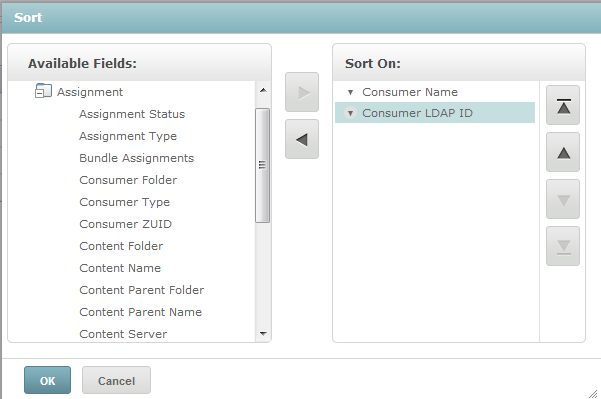Select the Assignment Status field
This screenshot has width=601, height=399.
coord(132,114)
